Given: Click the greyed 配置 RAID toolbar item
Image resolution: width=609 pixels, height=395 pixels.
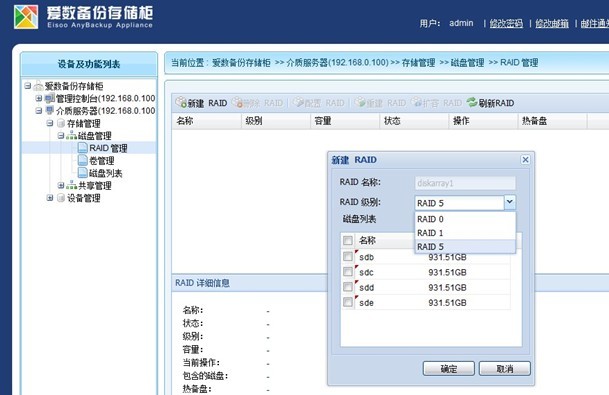Looking at the screenshot, I should click(x=318, y=103).
